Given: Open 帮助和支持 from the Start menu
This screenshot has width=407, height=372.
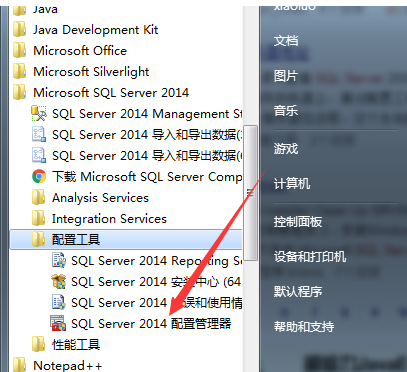Looking at the screenshot, I should (304, 327).
